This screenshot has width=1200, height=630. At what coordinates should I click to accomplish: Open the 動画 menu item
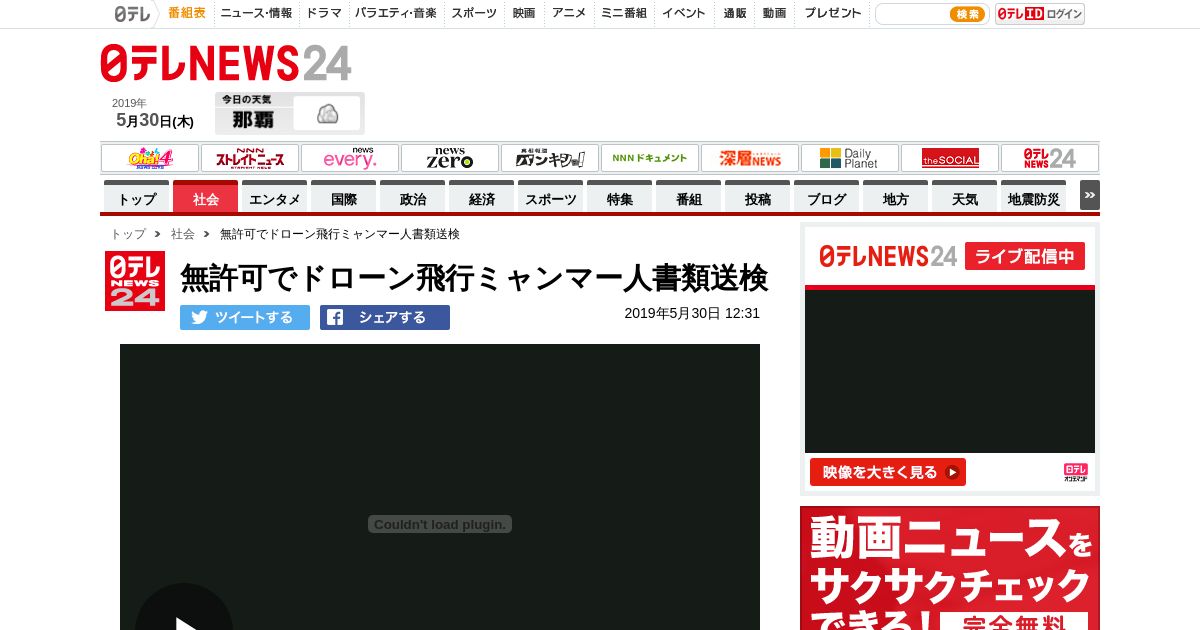point(774,14)
